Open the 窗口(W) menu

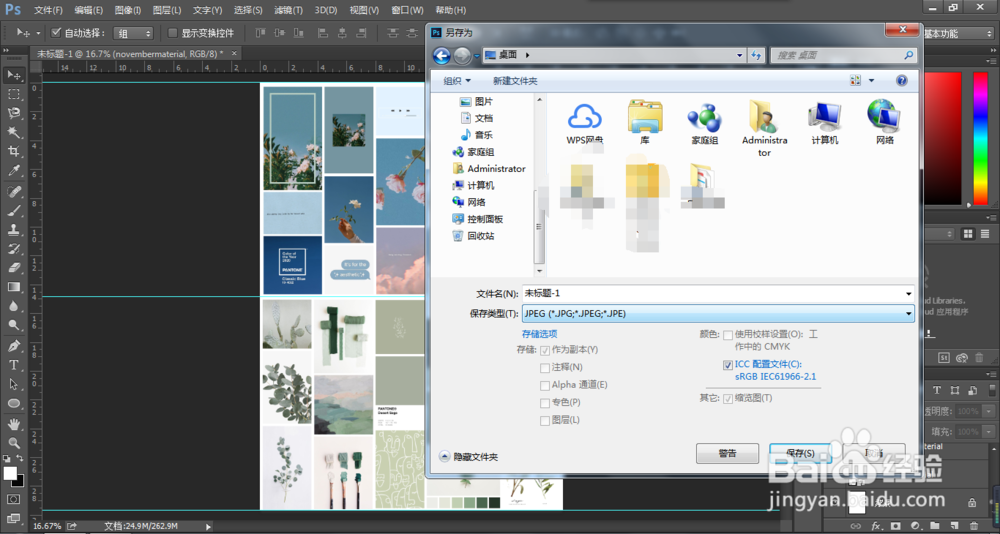click(x=407, y=10)
